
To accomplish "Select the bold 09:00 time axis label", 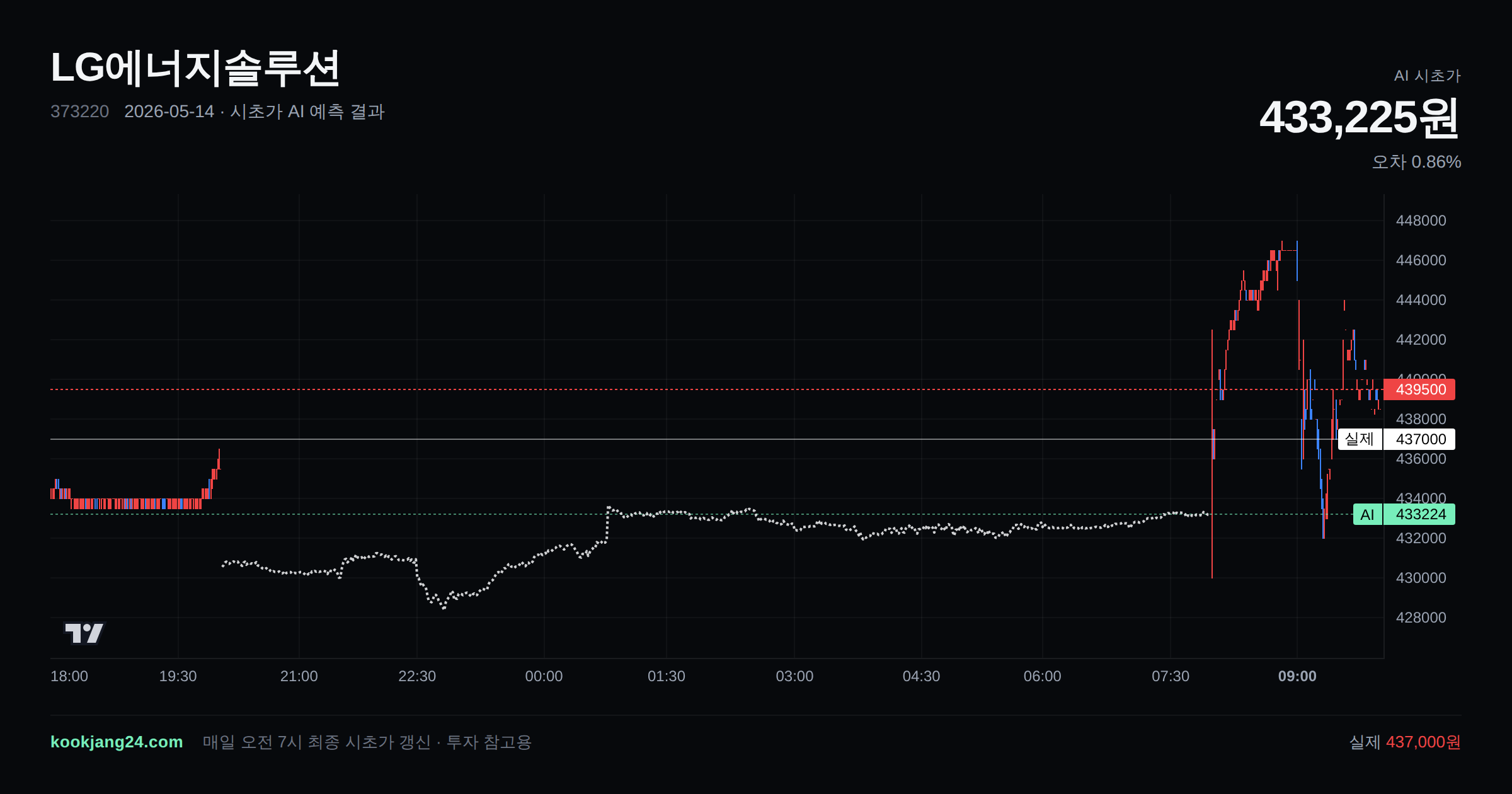I will (x=1297, y=676).
